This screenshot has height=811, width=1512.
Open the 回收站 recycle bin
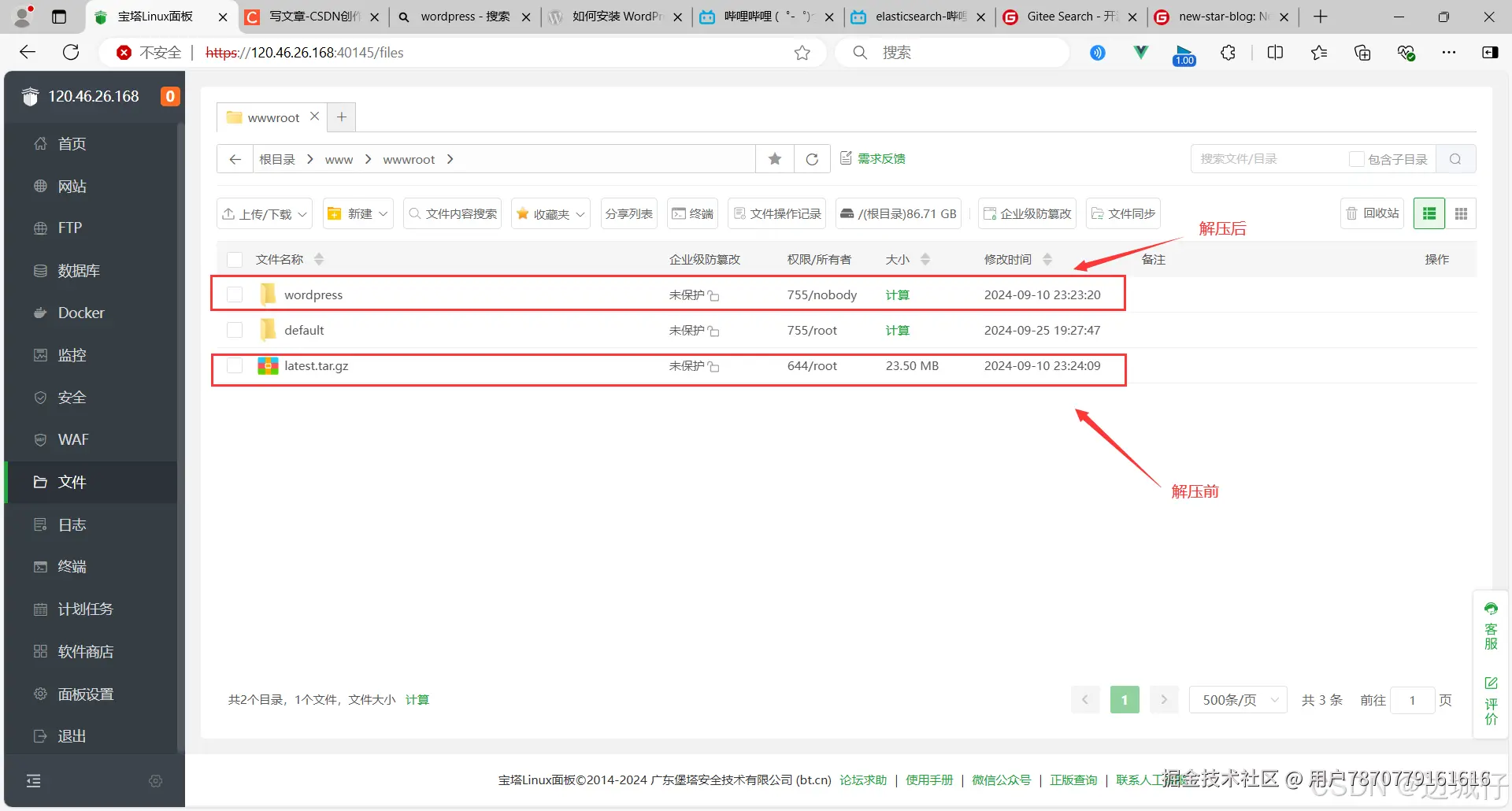pos(1373,213)
